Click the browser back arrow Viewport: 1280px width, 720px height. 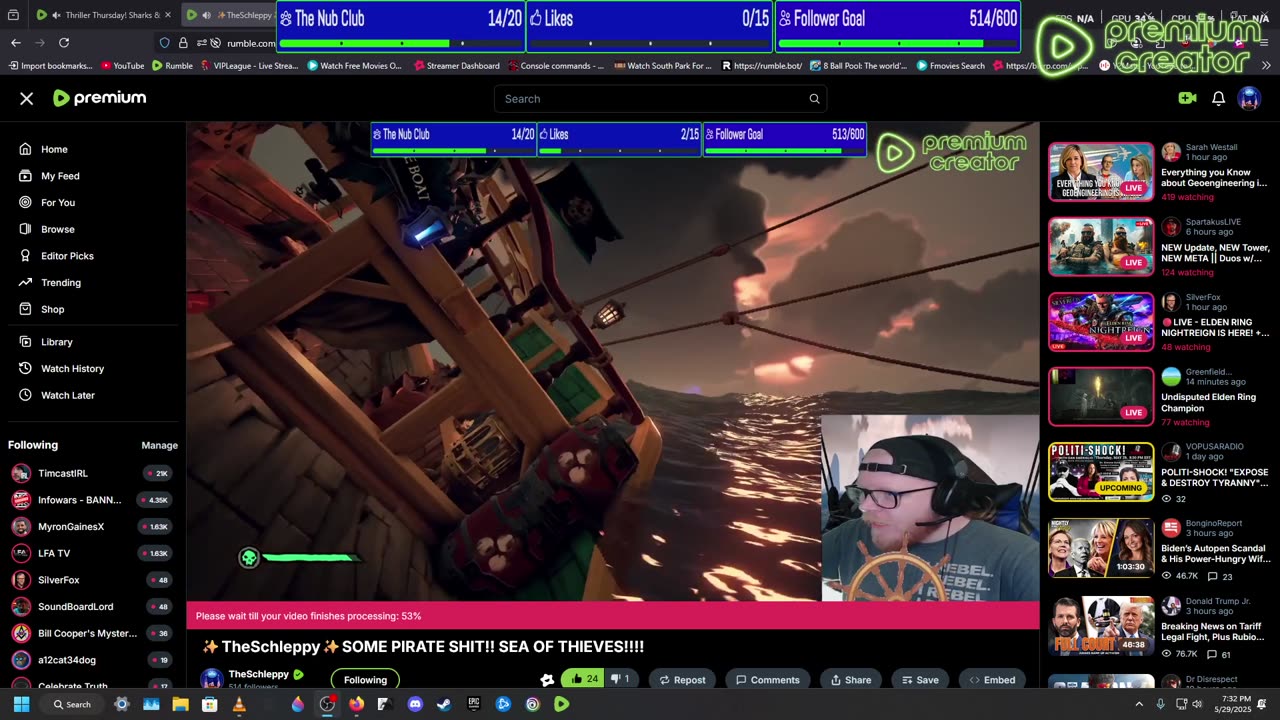[x=15, y=43]
